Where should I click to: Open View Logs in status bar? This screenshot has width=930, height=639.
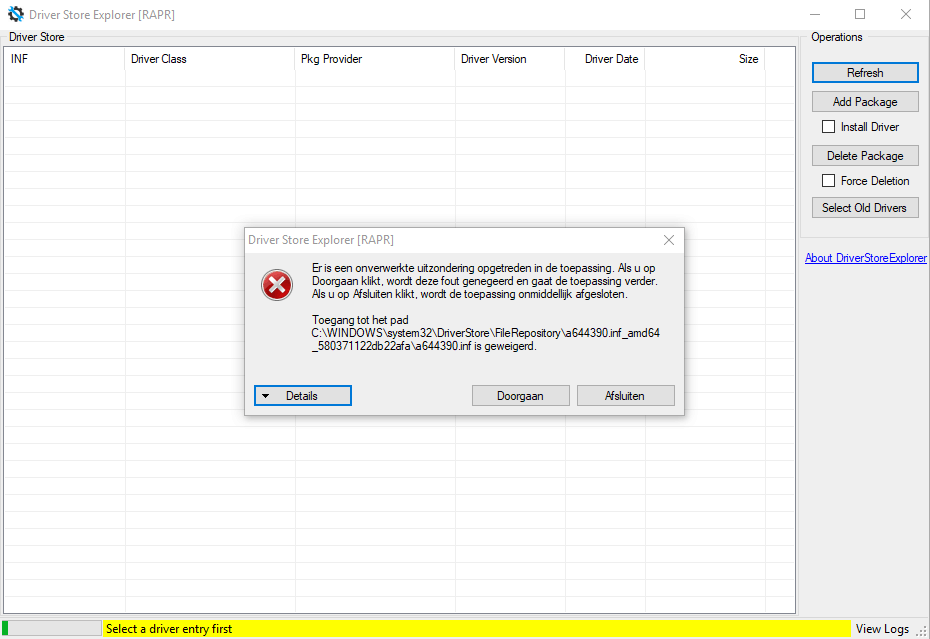pos(882,629)
